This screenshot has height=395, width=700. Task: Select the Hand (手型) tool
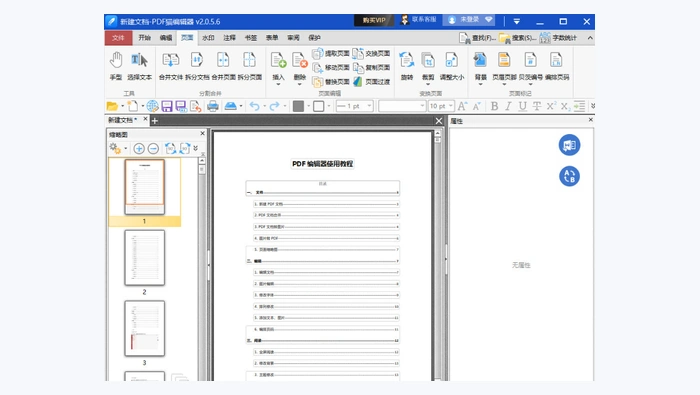tap(116, 66)
